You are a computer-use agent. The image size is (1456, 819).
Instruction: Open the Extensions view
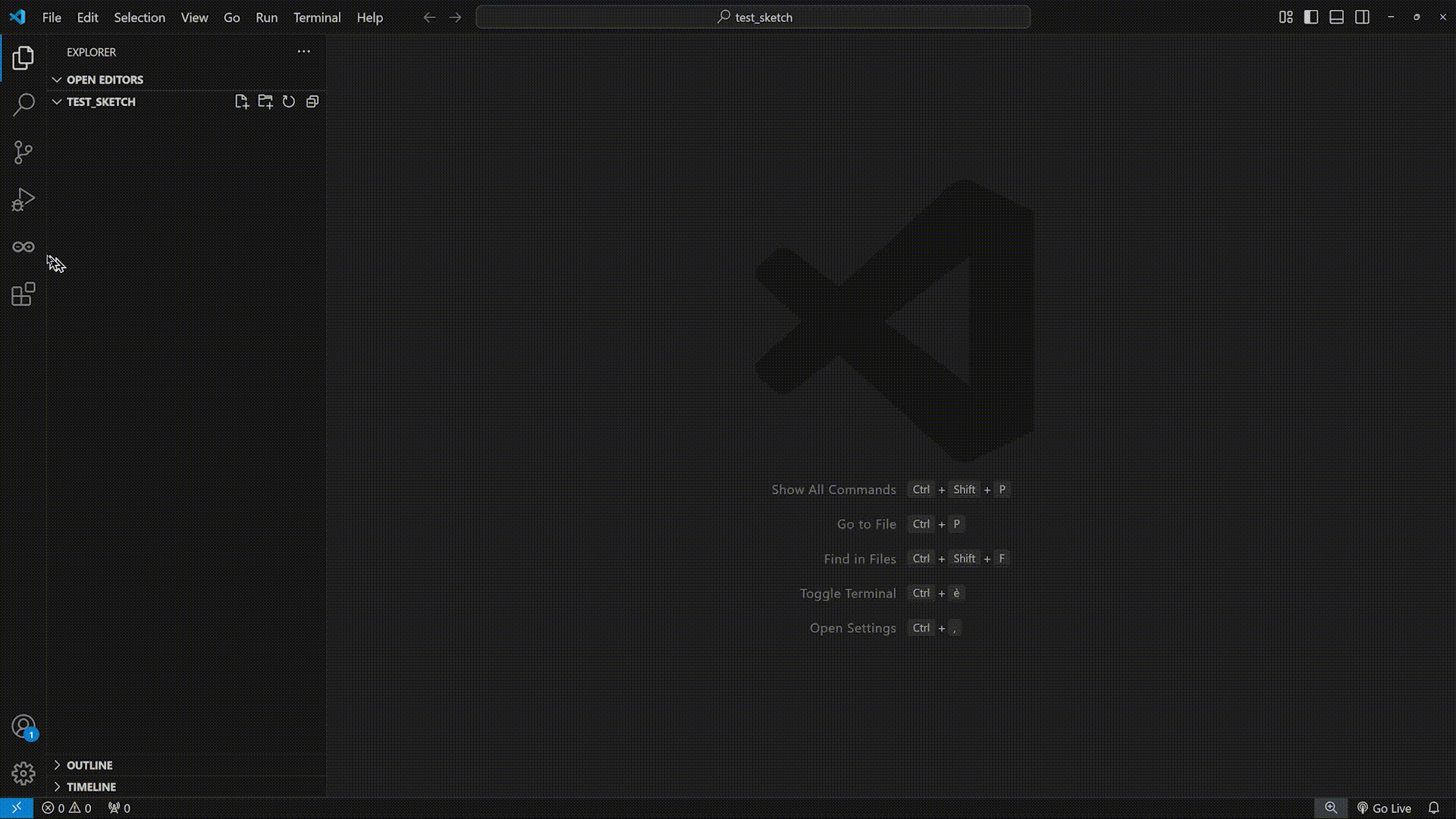(23, 294)
